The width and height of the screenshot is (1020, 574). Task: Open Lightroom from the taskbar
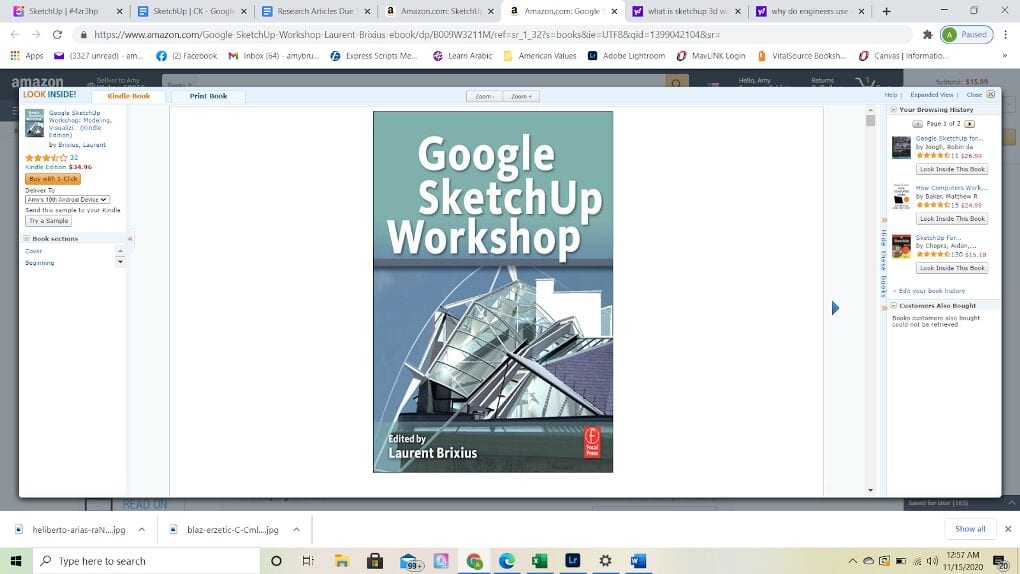point(572,560)
